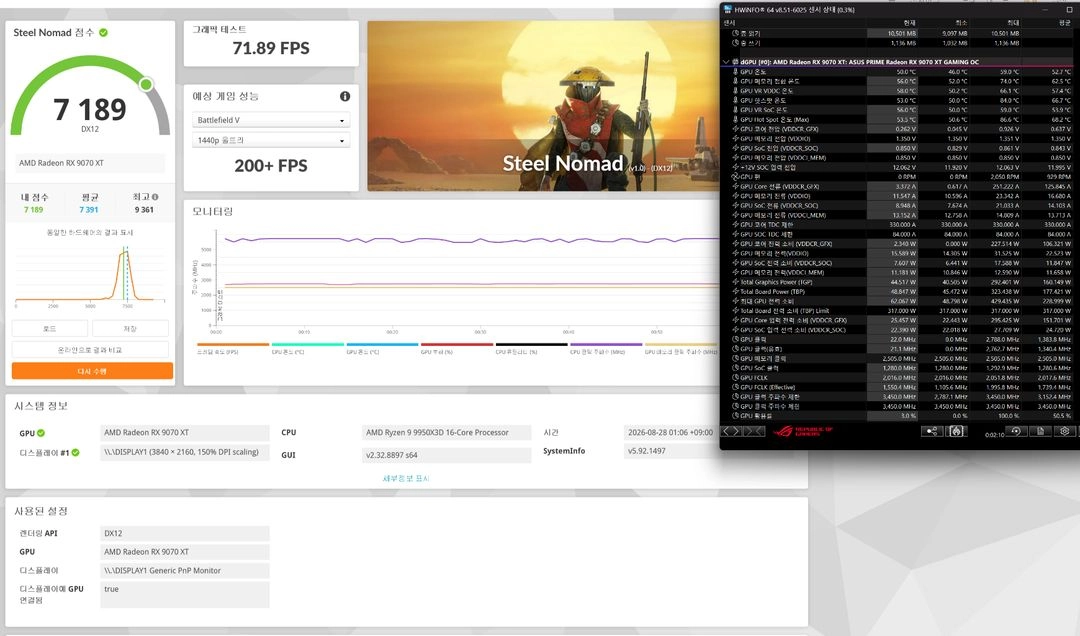
Task: Click the DISPLAY1 Generic PnP Monitor value
Action: [x=185, y=571]
